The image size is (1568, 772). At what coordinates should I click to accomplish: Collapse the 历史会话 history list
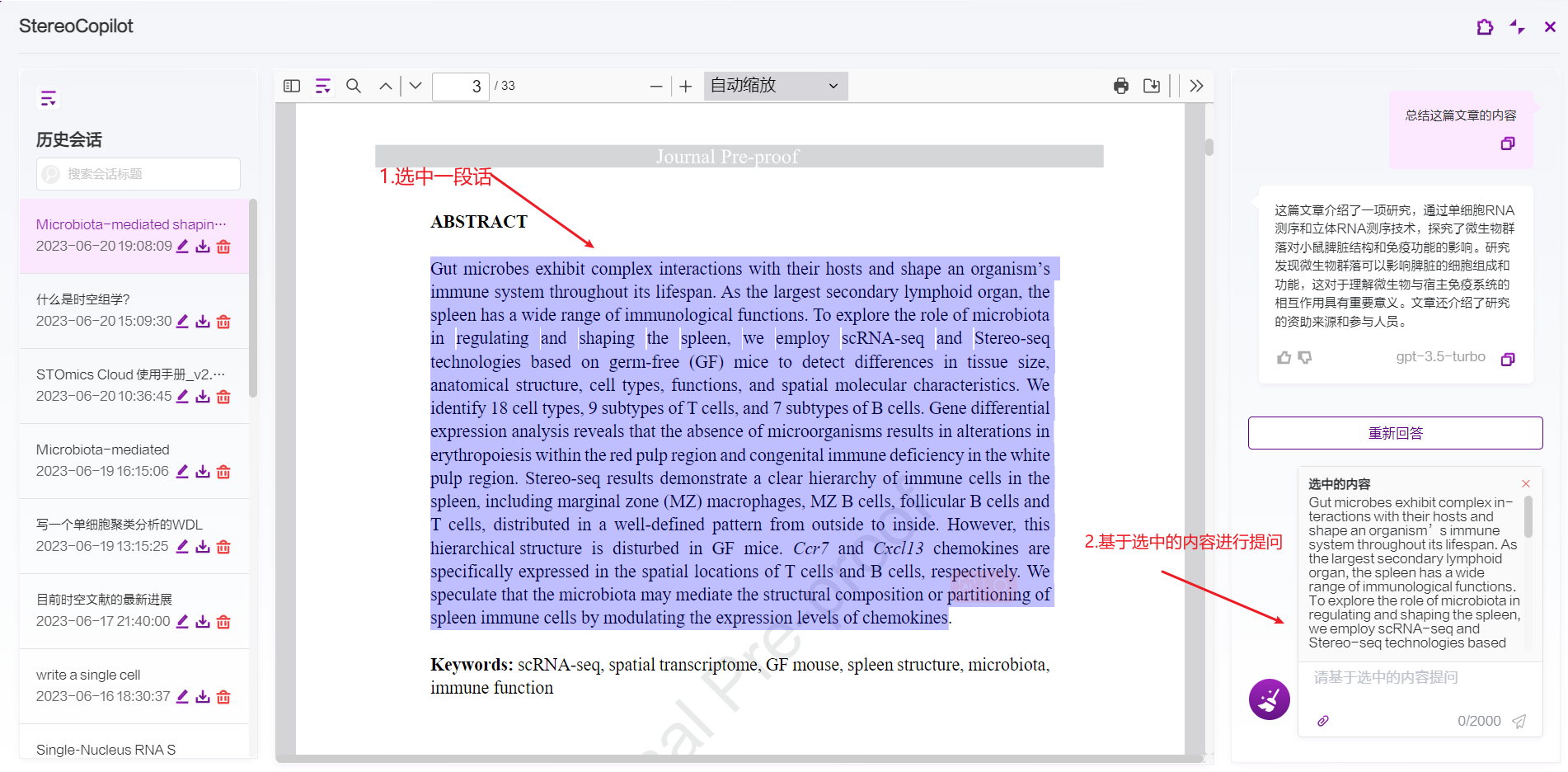[x=49, y=99]
